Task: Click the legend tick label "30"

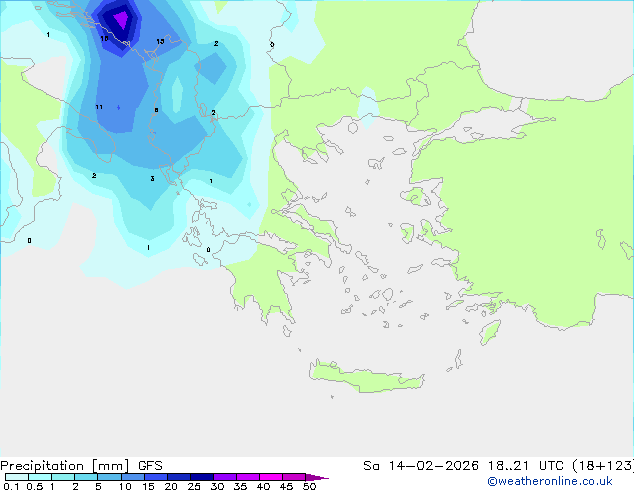Action: pos(217,486)
